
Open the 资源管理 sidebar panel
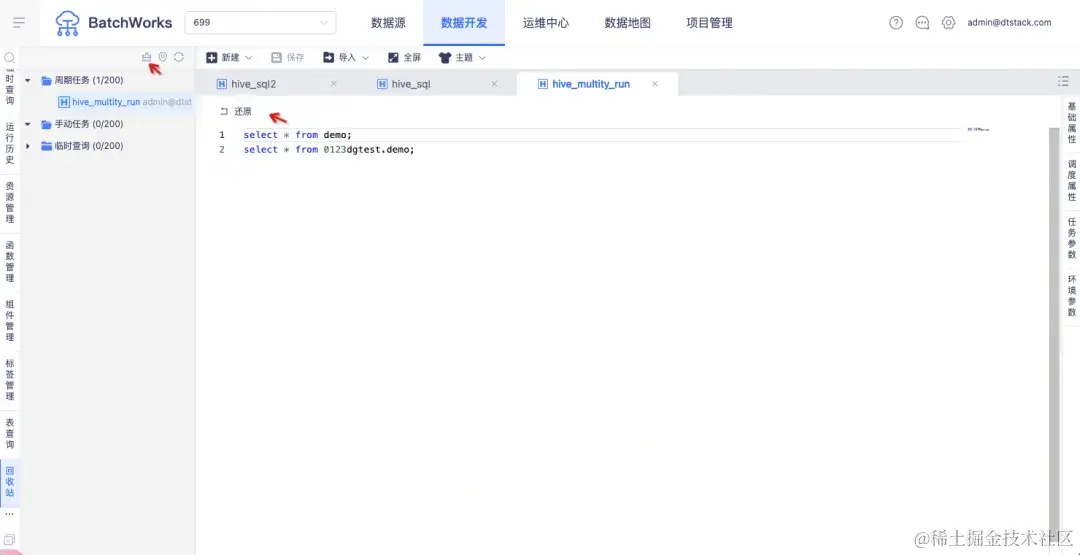tap(10, 202)
